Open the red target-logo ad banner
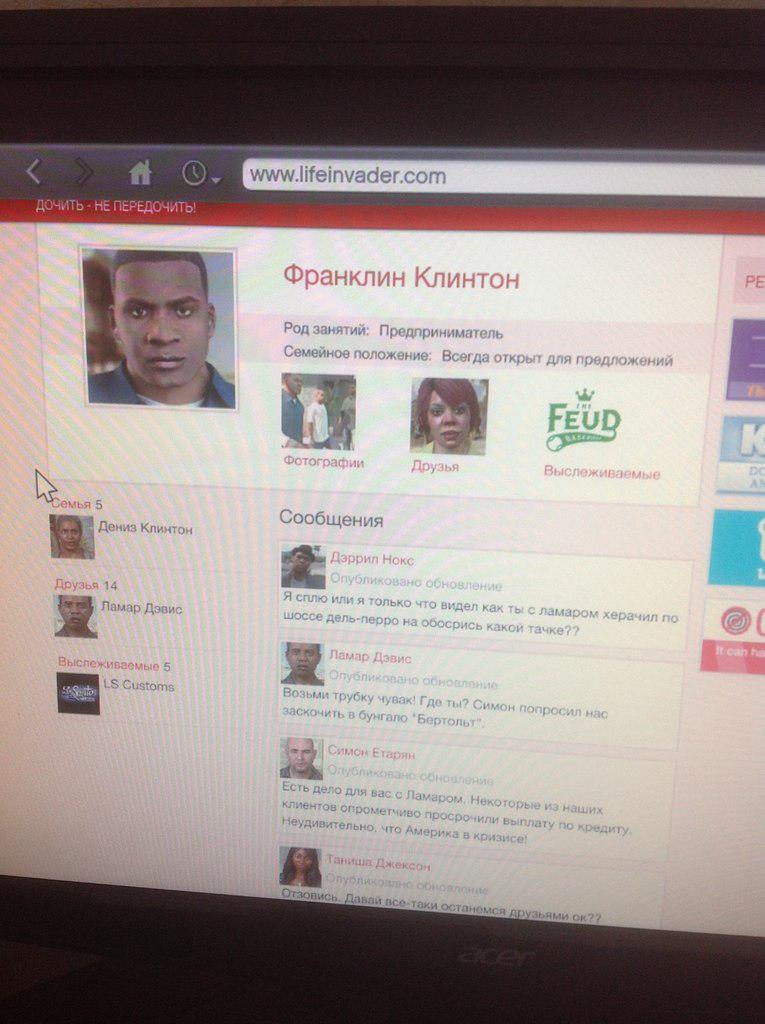This screenshot has width=765, height=1024. [x=734, y=635]
